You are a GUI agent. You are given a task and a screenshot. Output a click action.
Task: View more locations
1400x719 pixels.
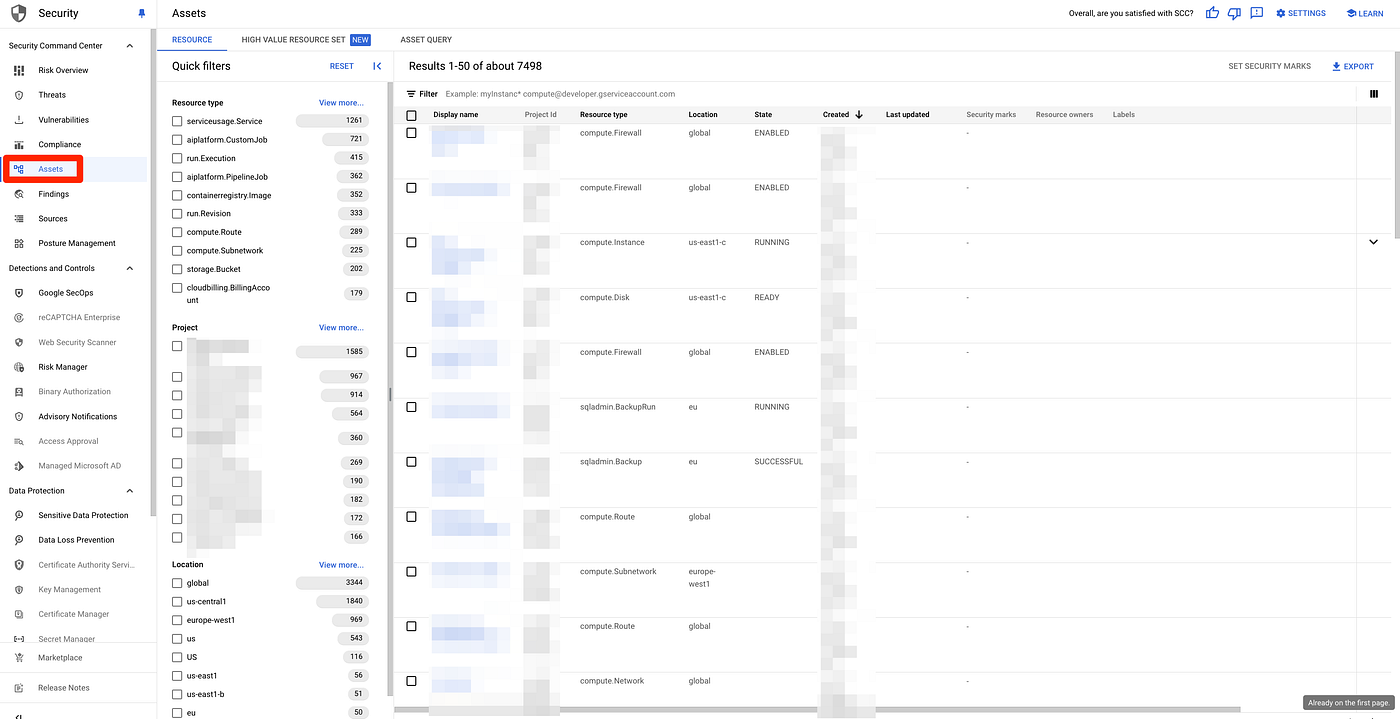click(x=341, y=565)
